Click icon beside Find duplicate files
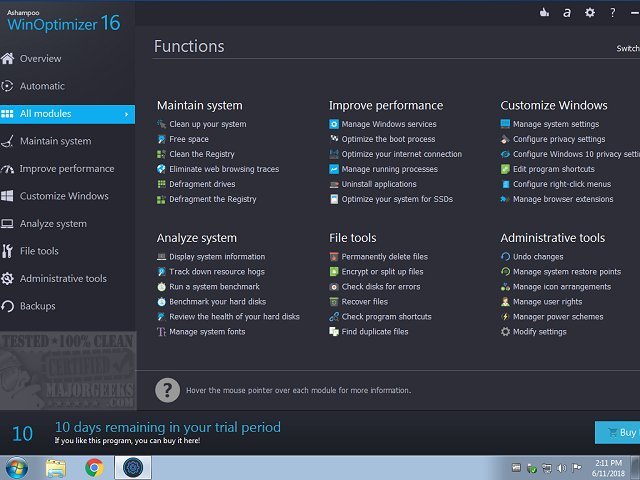 click(x=334, y=331)
